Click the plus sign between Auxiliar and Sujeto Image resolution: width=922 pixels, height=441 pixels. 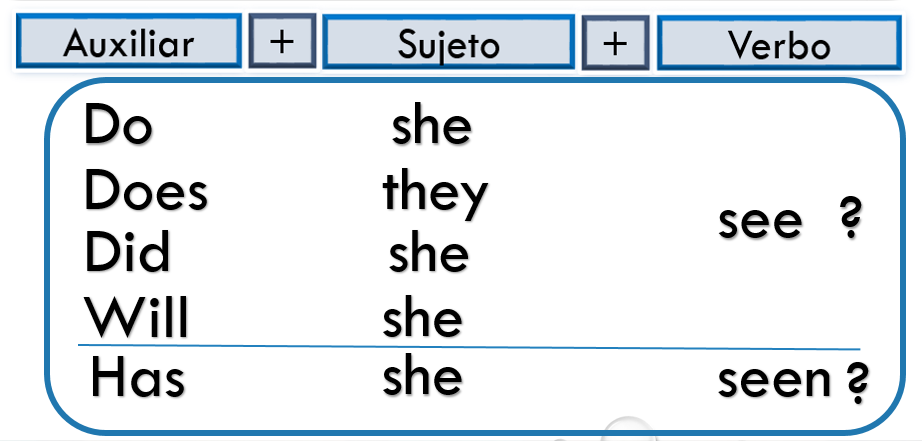282,42
